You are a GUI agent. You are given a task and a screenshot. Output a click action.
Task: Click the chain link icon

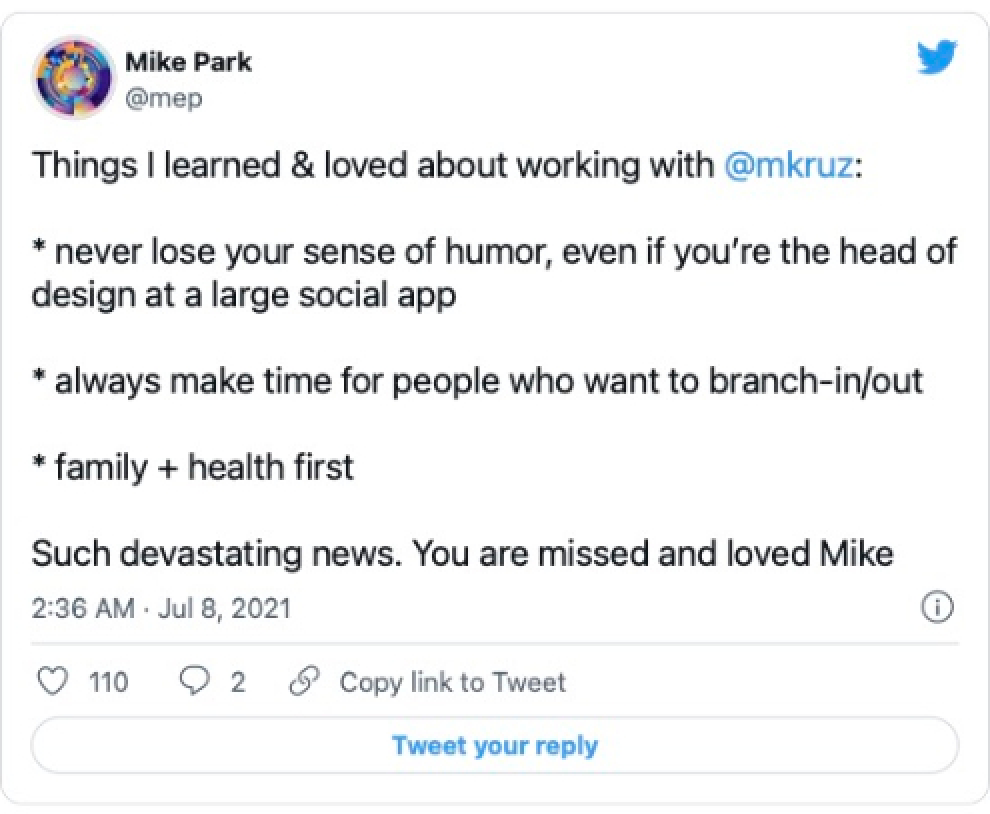(300, 682)
